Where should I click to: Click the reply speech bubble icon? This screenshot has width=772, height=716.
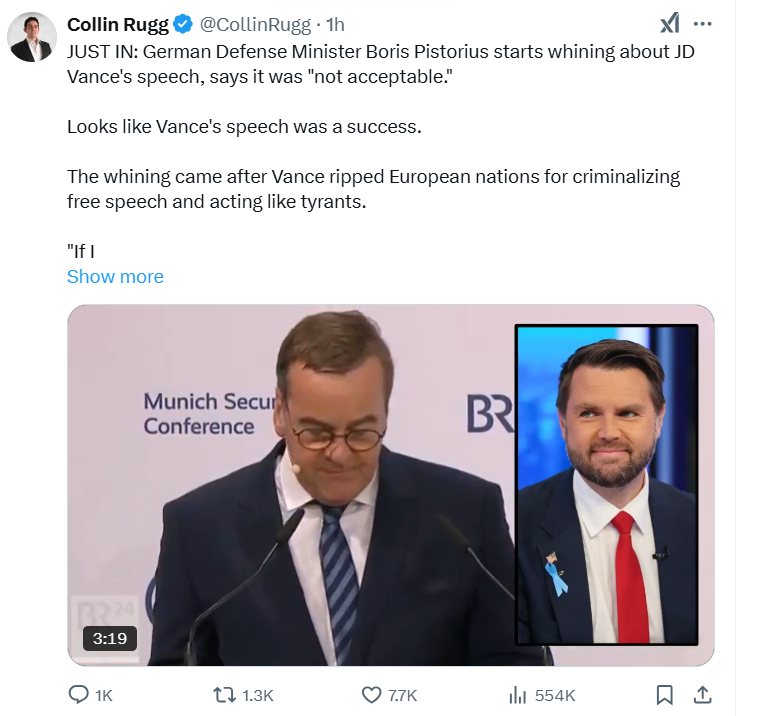tap(78, 694)
